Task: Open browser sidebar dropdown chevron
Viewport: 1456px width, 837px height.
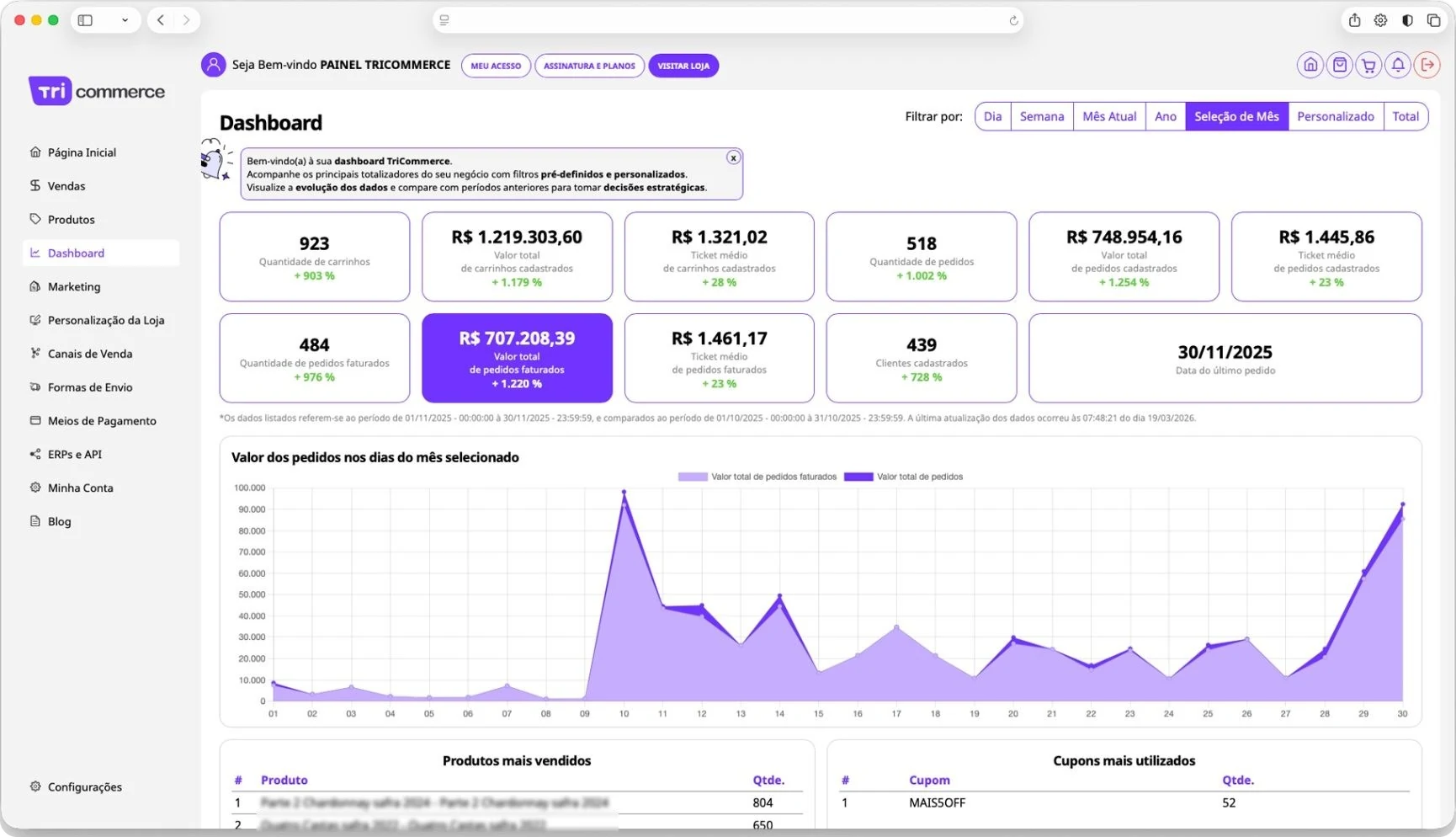Action: tap(125, 20)
